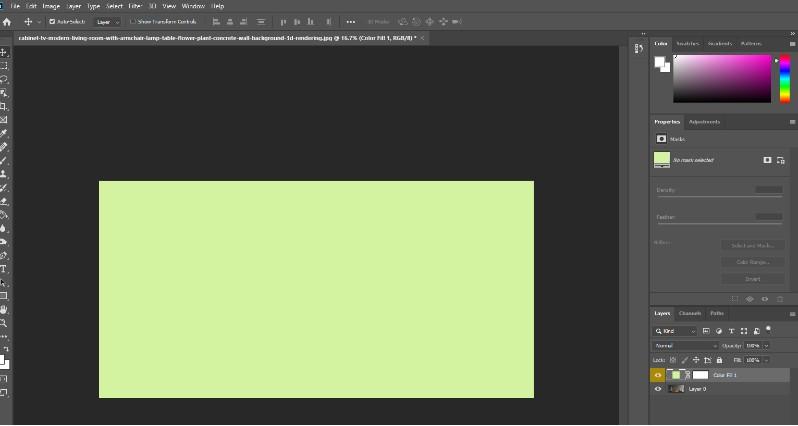Filter layers by adjustment layers icon
This screenshot has width=798, height=426.
(x=719, y=331)
